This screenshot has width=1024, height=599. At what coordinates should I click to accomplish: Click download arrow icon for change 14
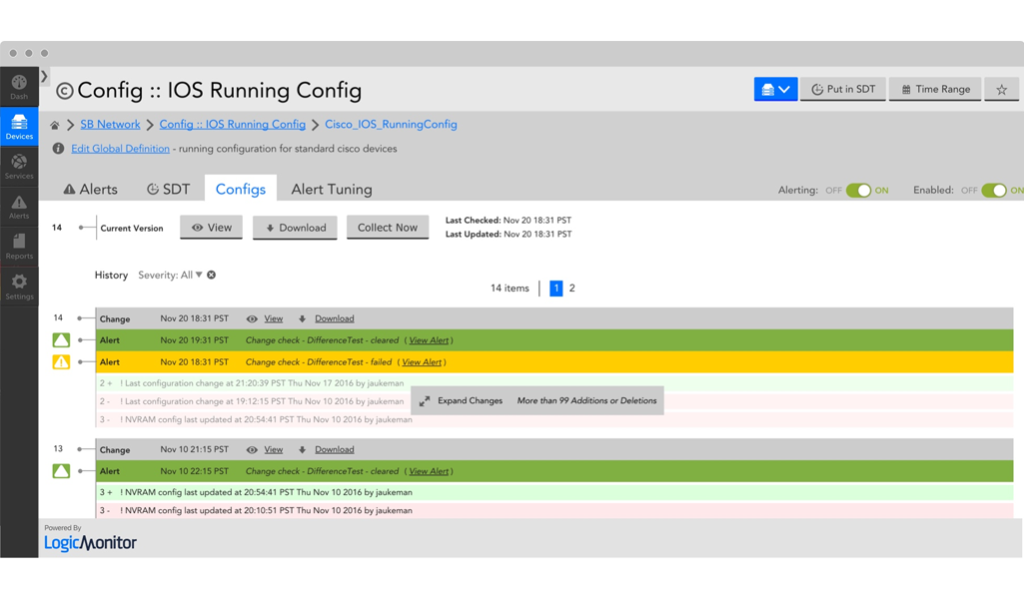pos(302,319)
